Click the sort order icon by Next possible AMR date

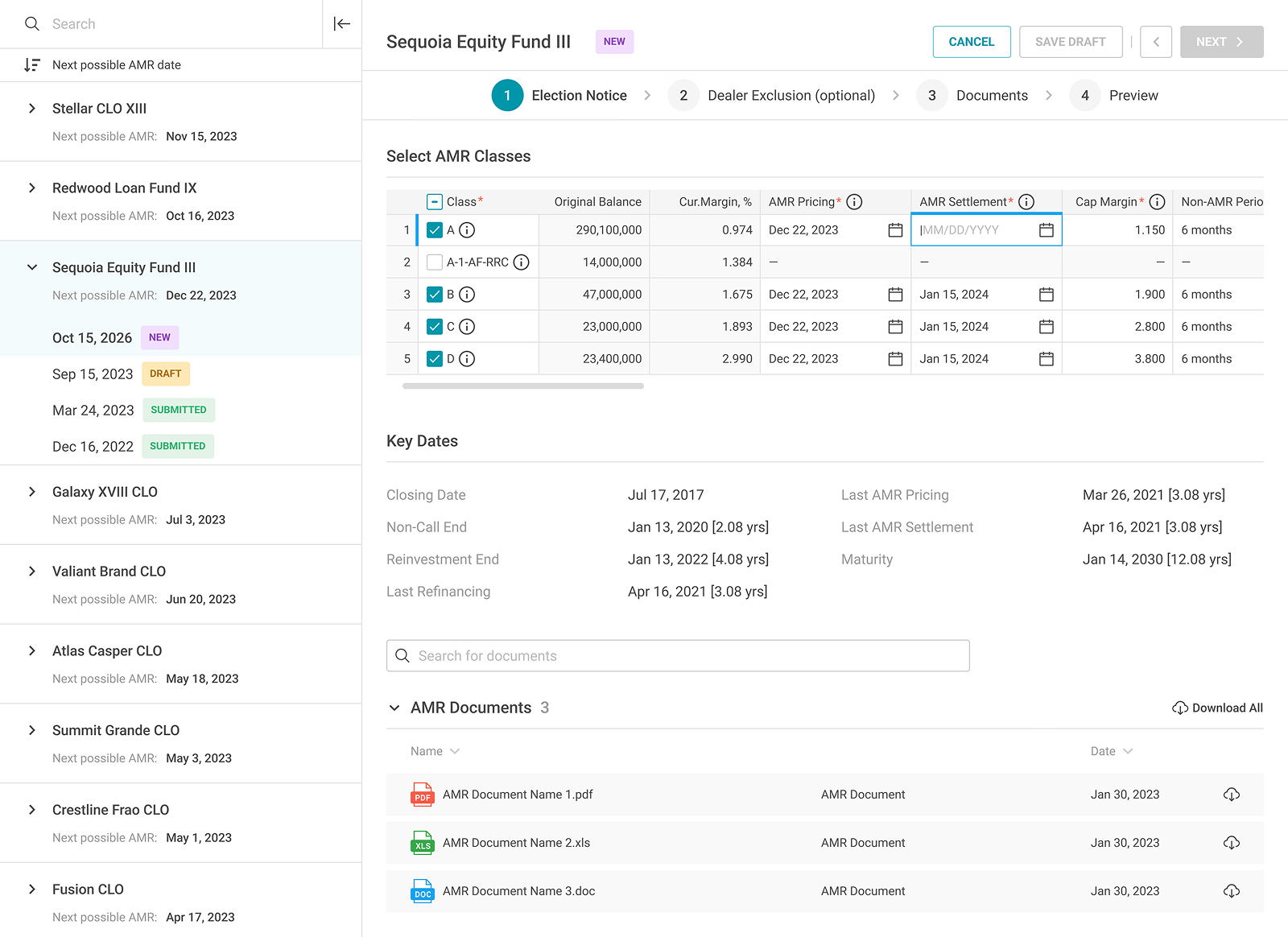(x=32, y=65)
